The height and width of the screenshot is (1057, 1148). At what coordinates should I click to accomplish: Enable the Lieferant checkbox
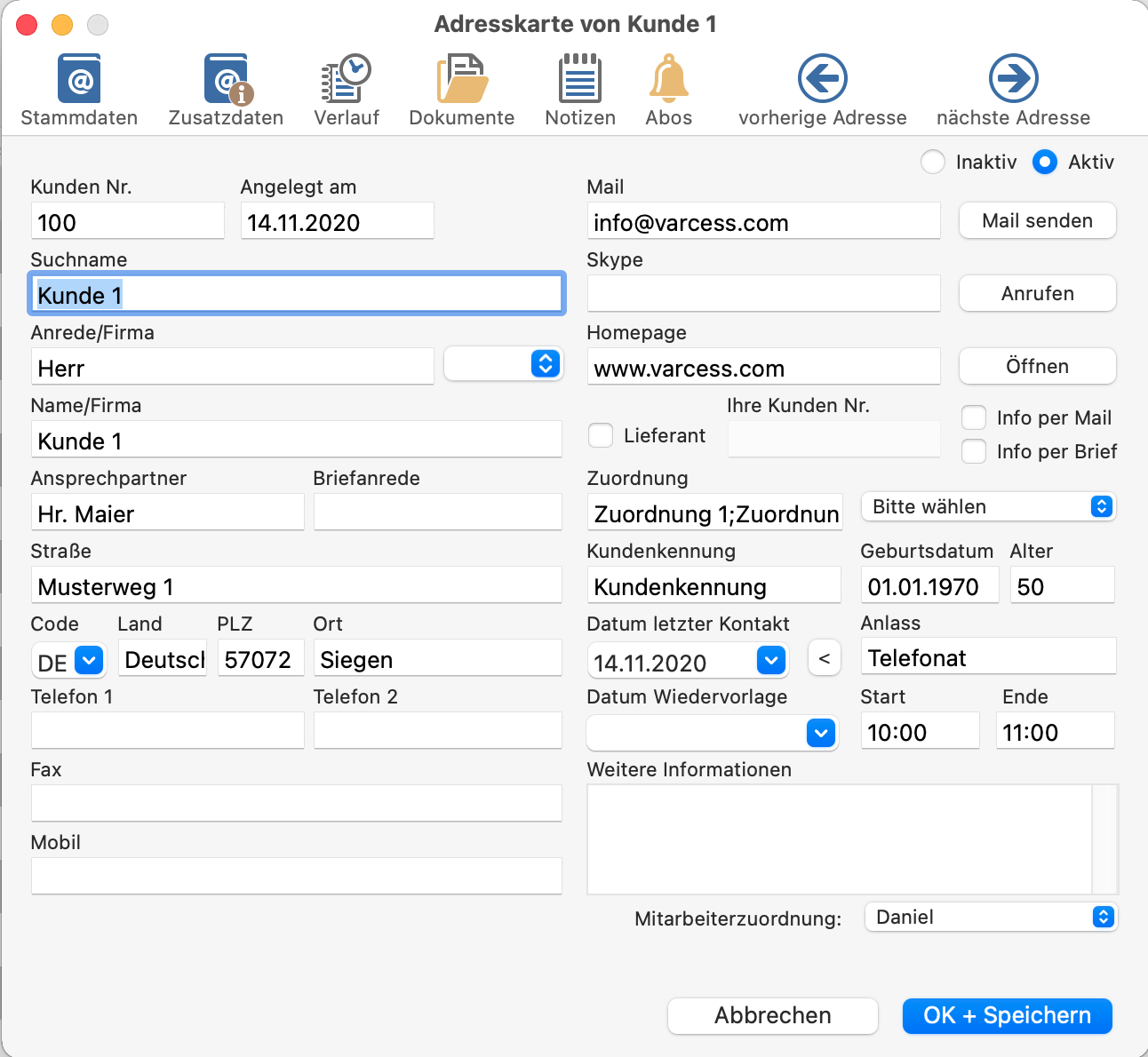[x=602, y=435]
